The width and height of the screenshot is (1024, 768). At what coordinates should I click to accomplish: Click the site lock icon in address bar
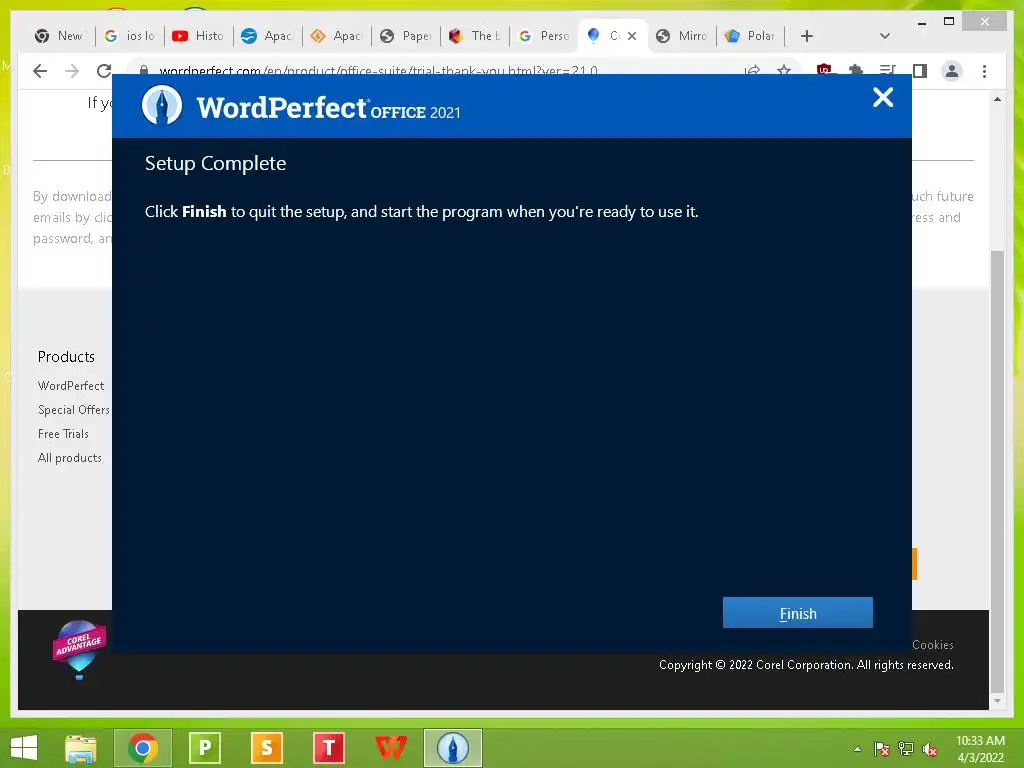(x=144, y=70)
